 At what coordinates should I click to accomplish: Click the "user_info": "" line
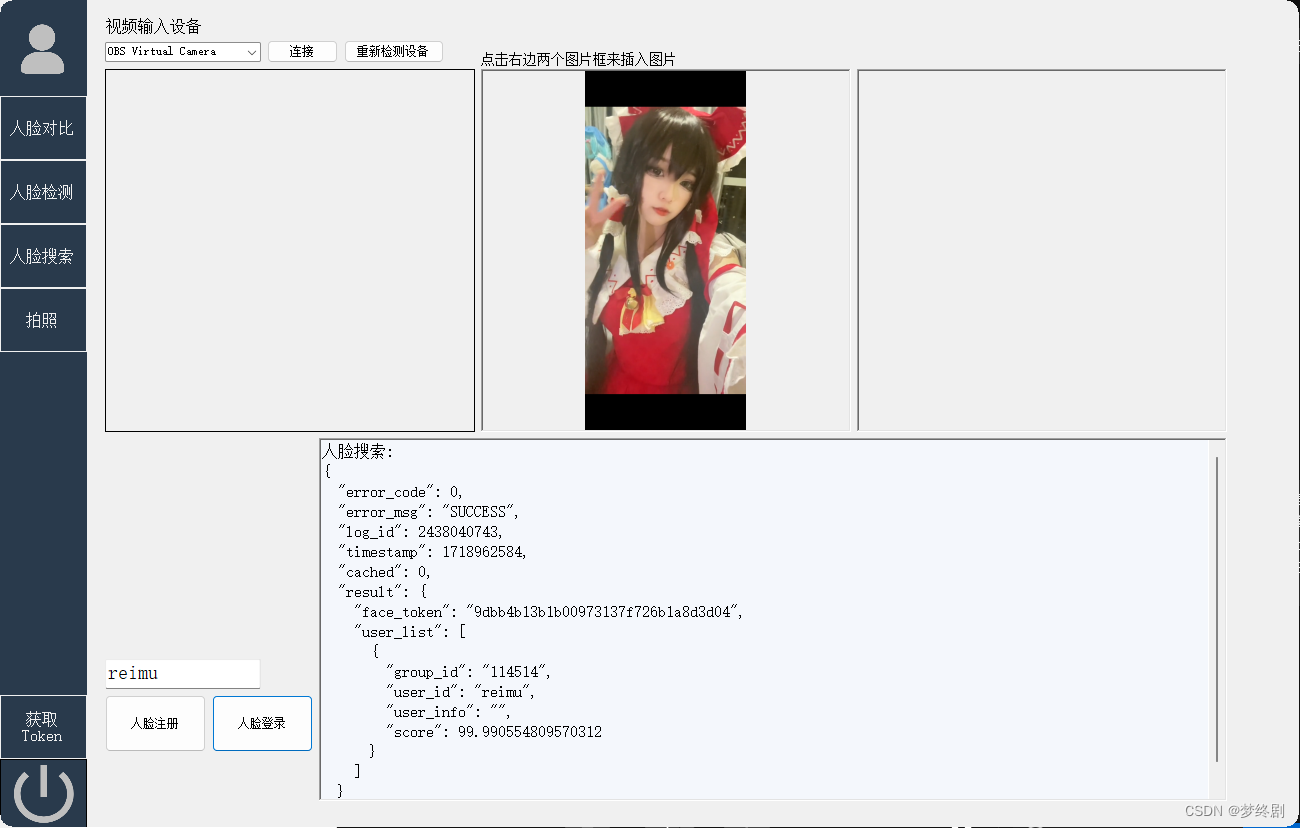pos(449,712)
